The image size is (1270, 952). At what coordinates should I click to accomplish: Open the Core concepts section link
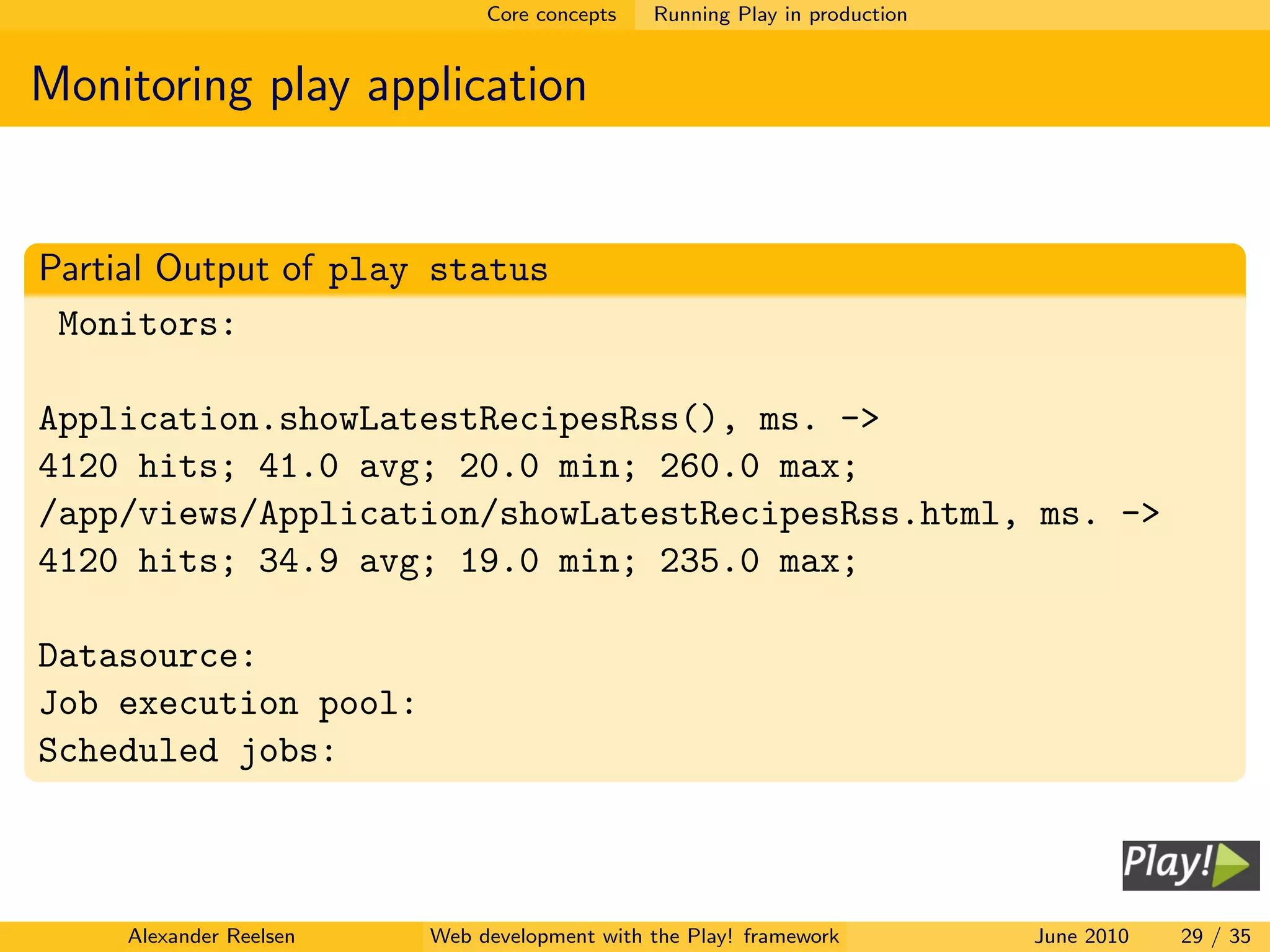coord(551,14)
